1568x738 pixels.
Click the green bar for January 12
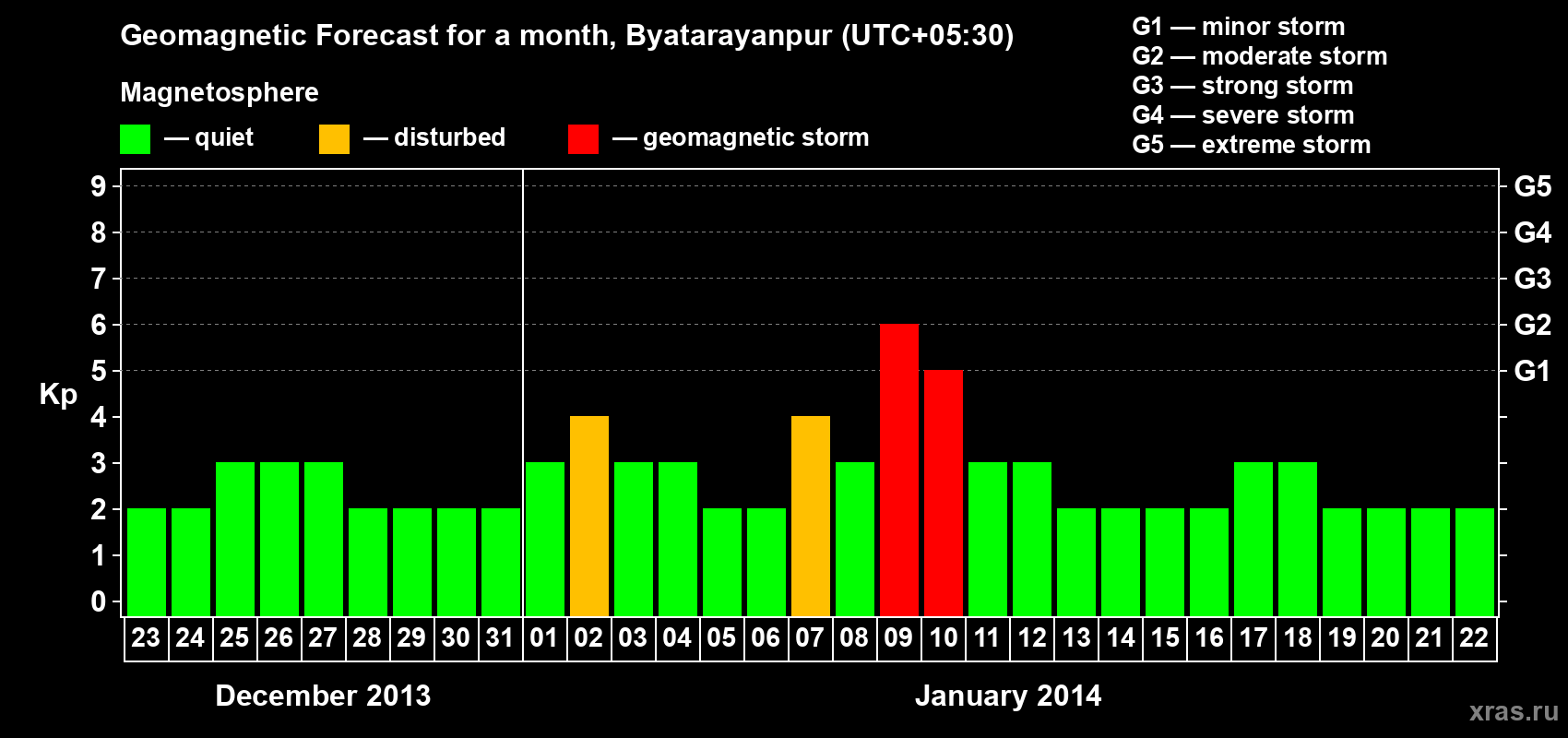[1032, 539]
